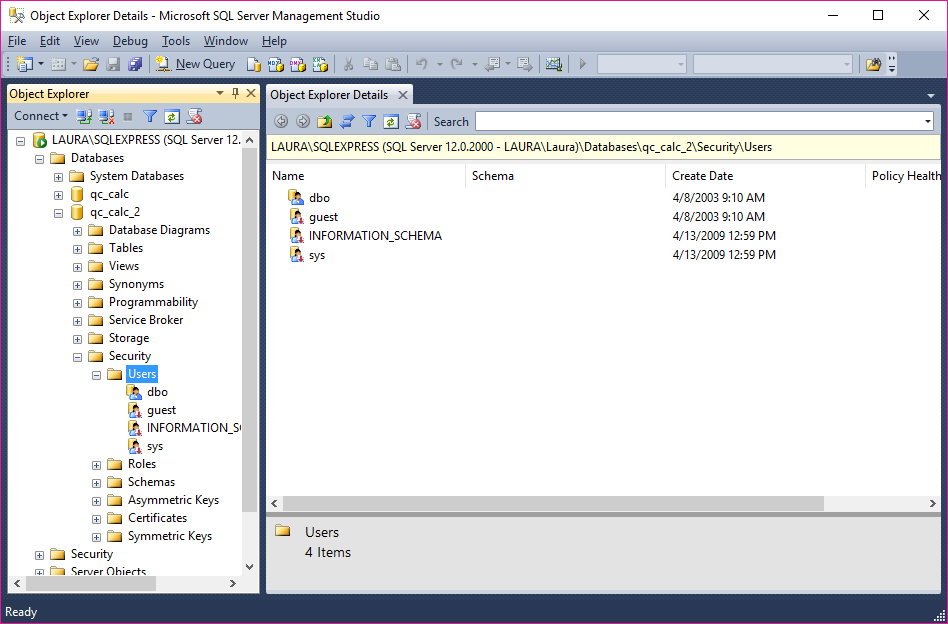Click the Cut scissors icon
The height and width of the screenshot is (624, 948).
[x=348, y=64]
